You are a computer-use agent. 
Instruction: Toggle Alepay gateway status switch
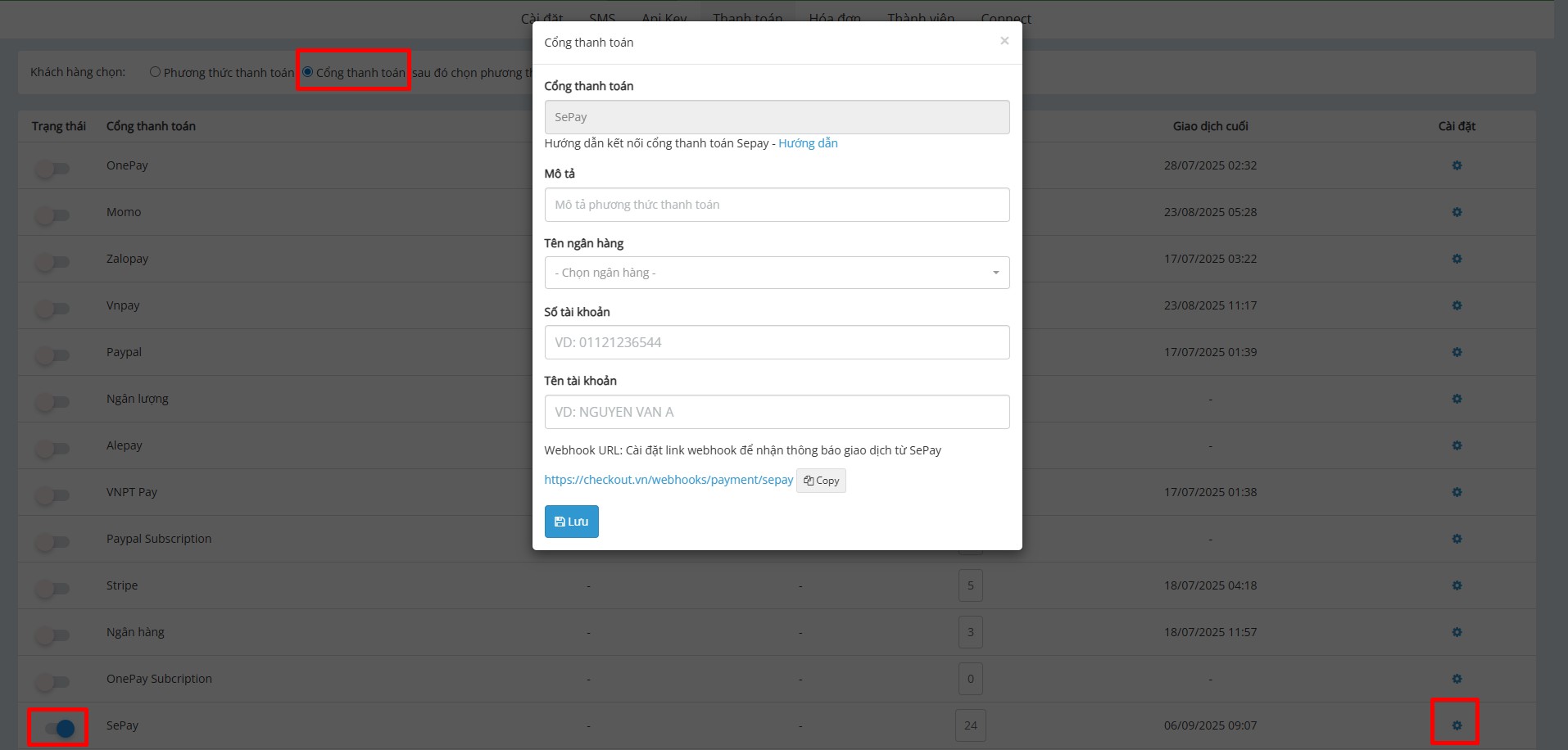click(53, 449)
